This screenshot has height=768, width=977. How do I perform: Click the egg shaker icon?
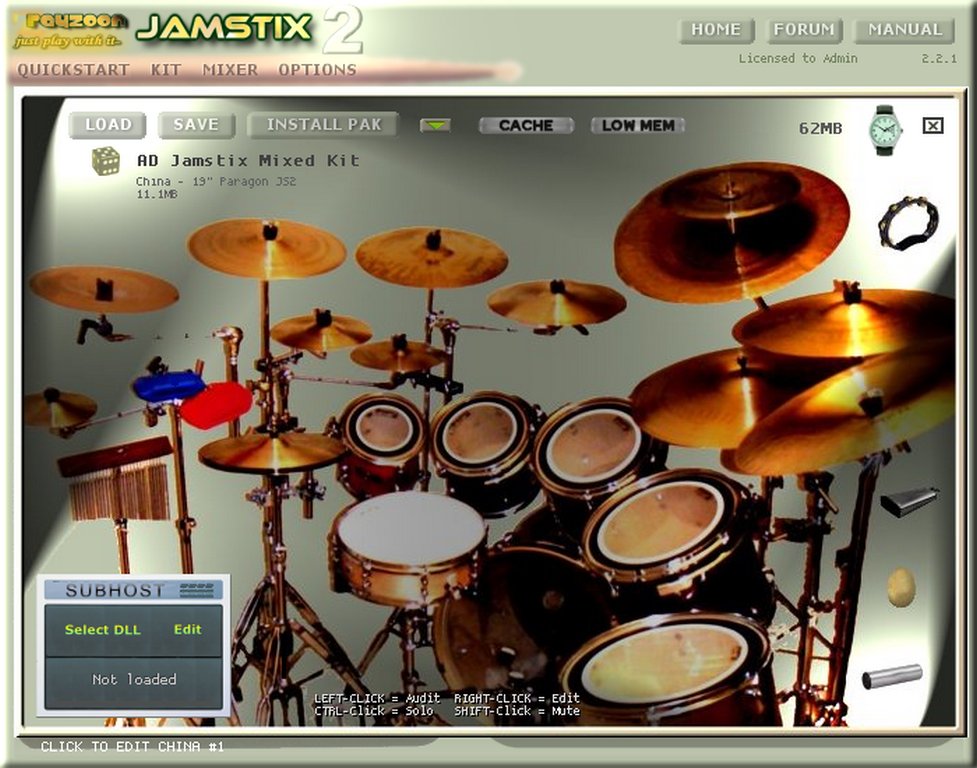[x=901, y=588]
